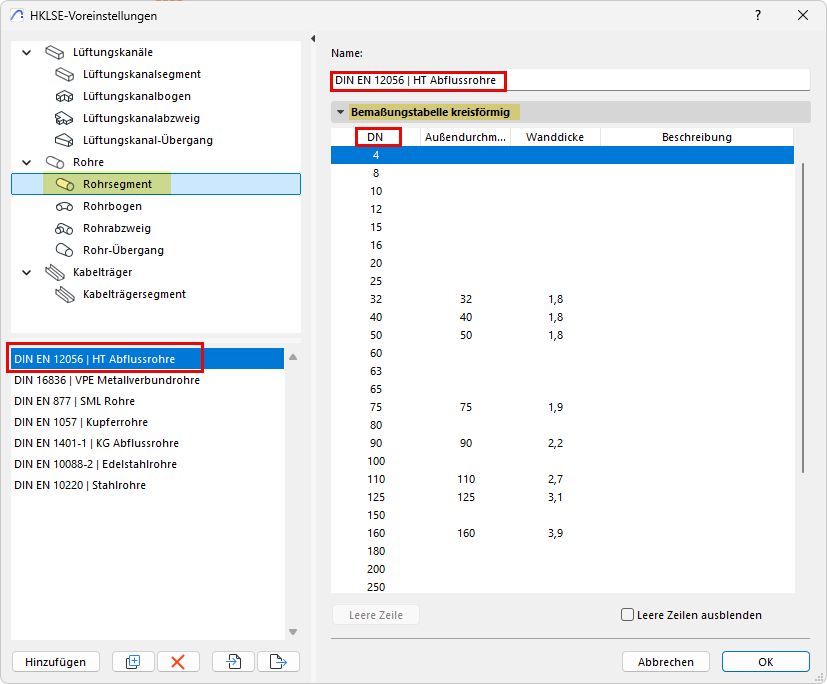Click Wanddicke 3,9 in DN 160 row
Viewport: 827px width, 684px height.
click(555, 533)
